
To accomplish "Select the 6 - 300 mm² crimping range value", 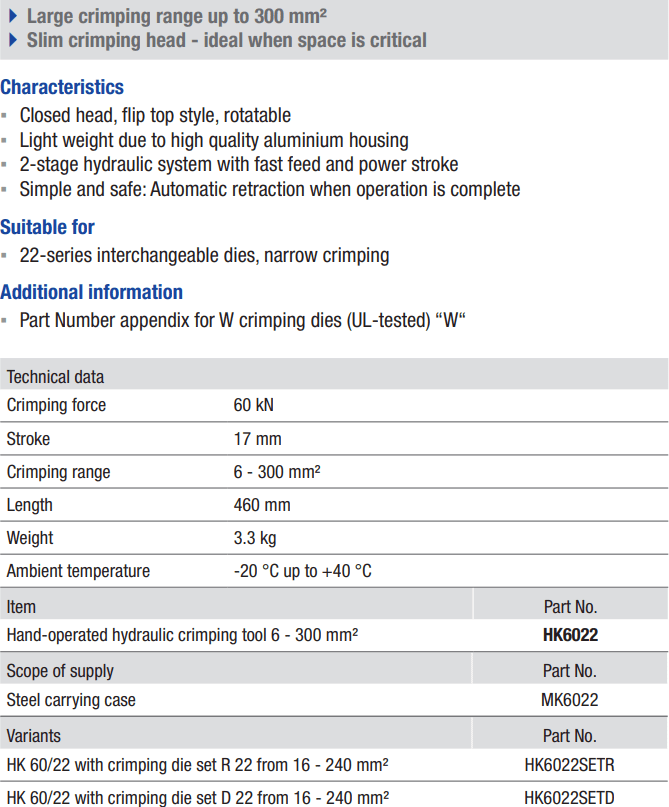I will click(x=277, y=472).
